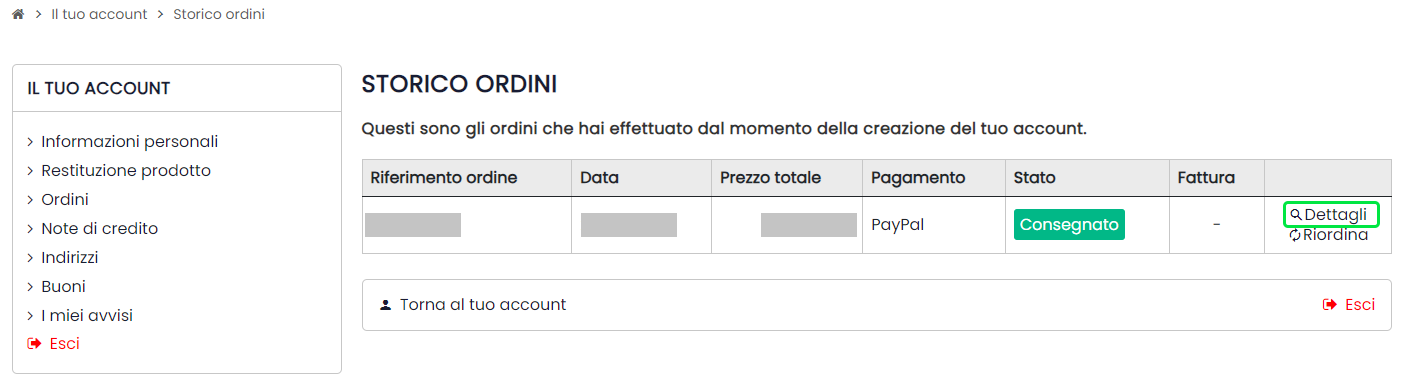
Task: Select Storico ordini breadcrumb item
Action: point(219,15)
